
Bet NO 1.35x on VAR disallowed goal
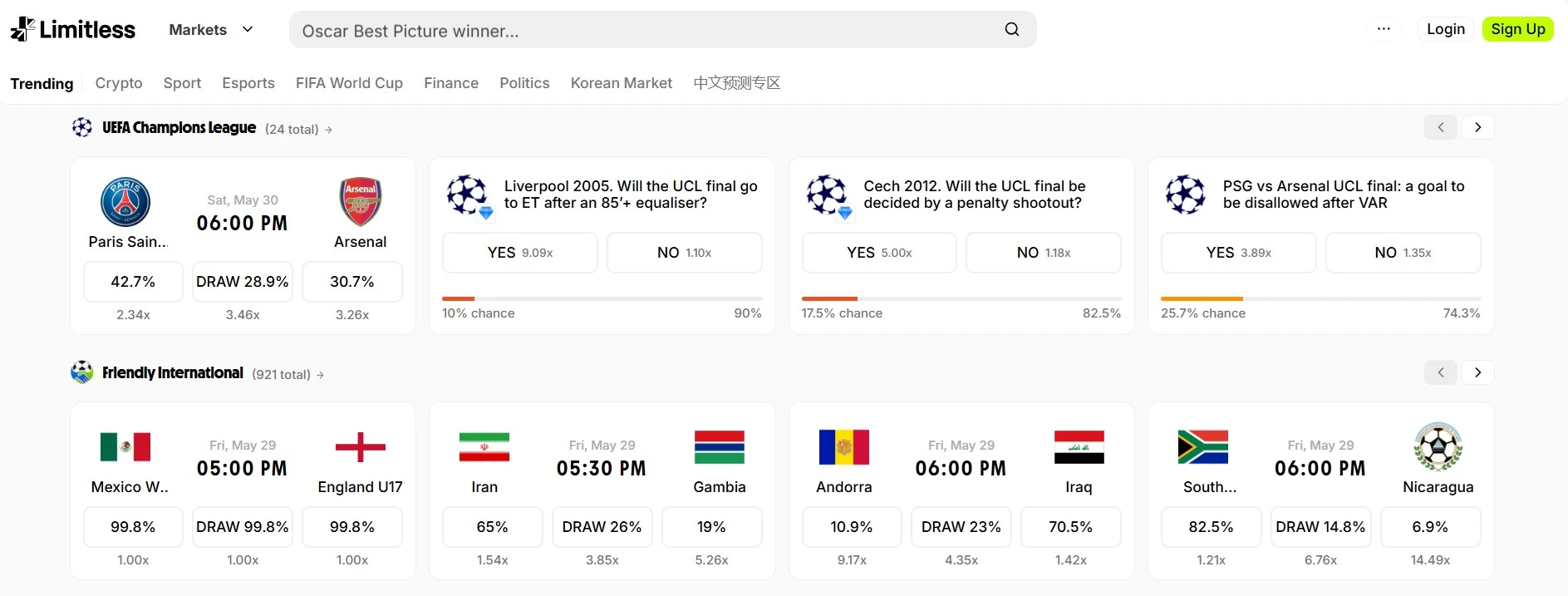point(1403,253)
